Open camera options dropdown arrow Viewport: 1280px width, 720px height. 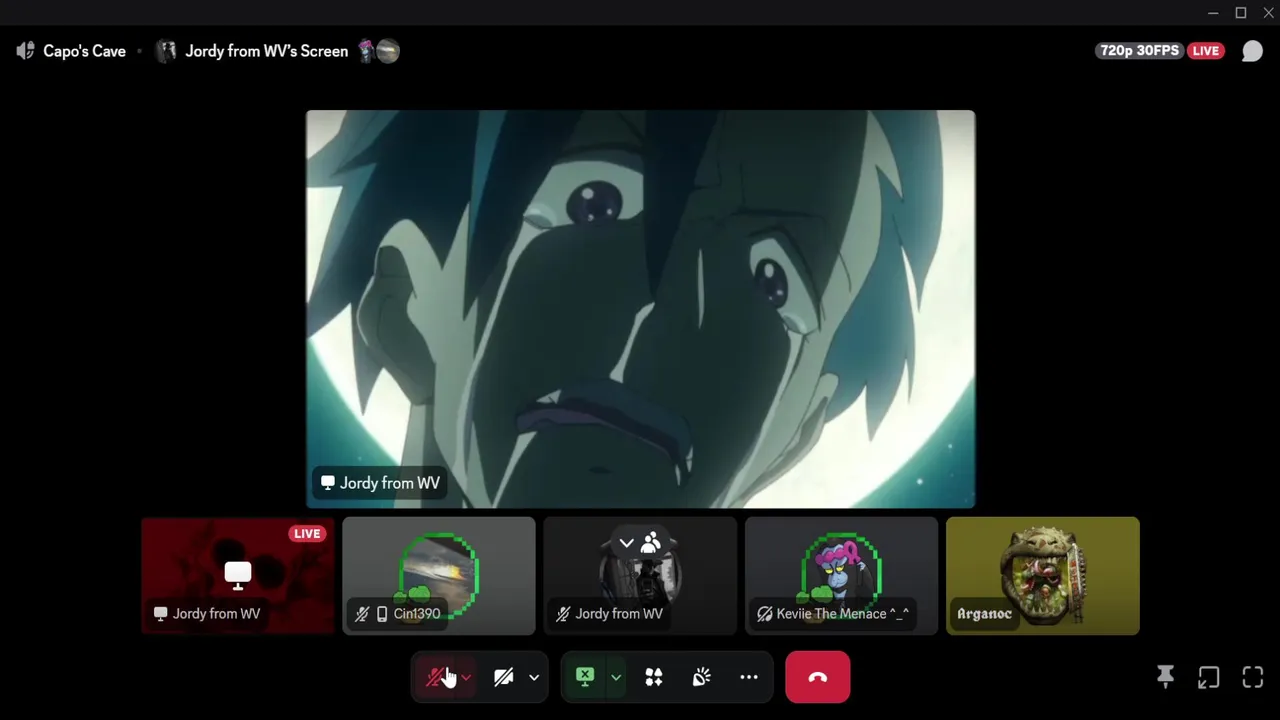tap(534, 677)
